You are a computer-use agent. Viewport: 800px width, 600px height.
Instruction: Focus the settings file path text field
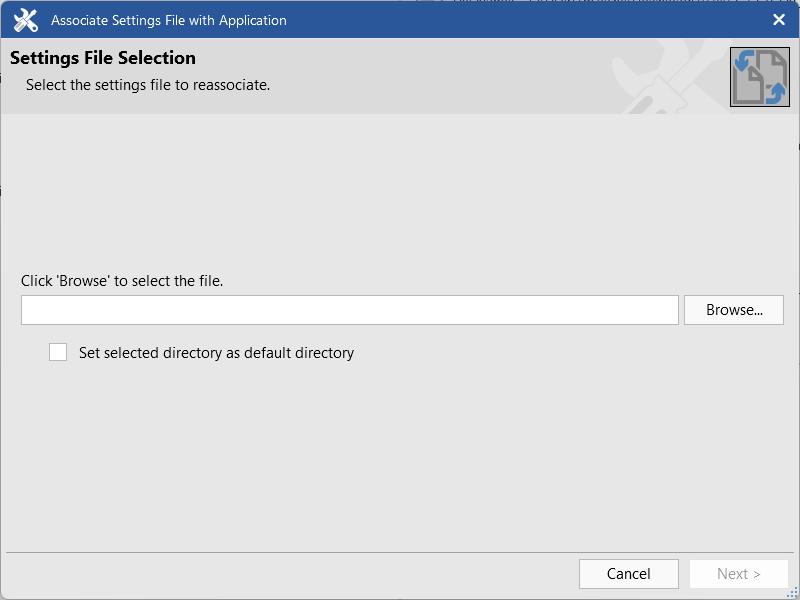[350, 310]
